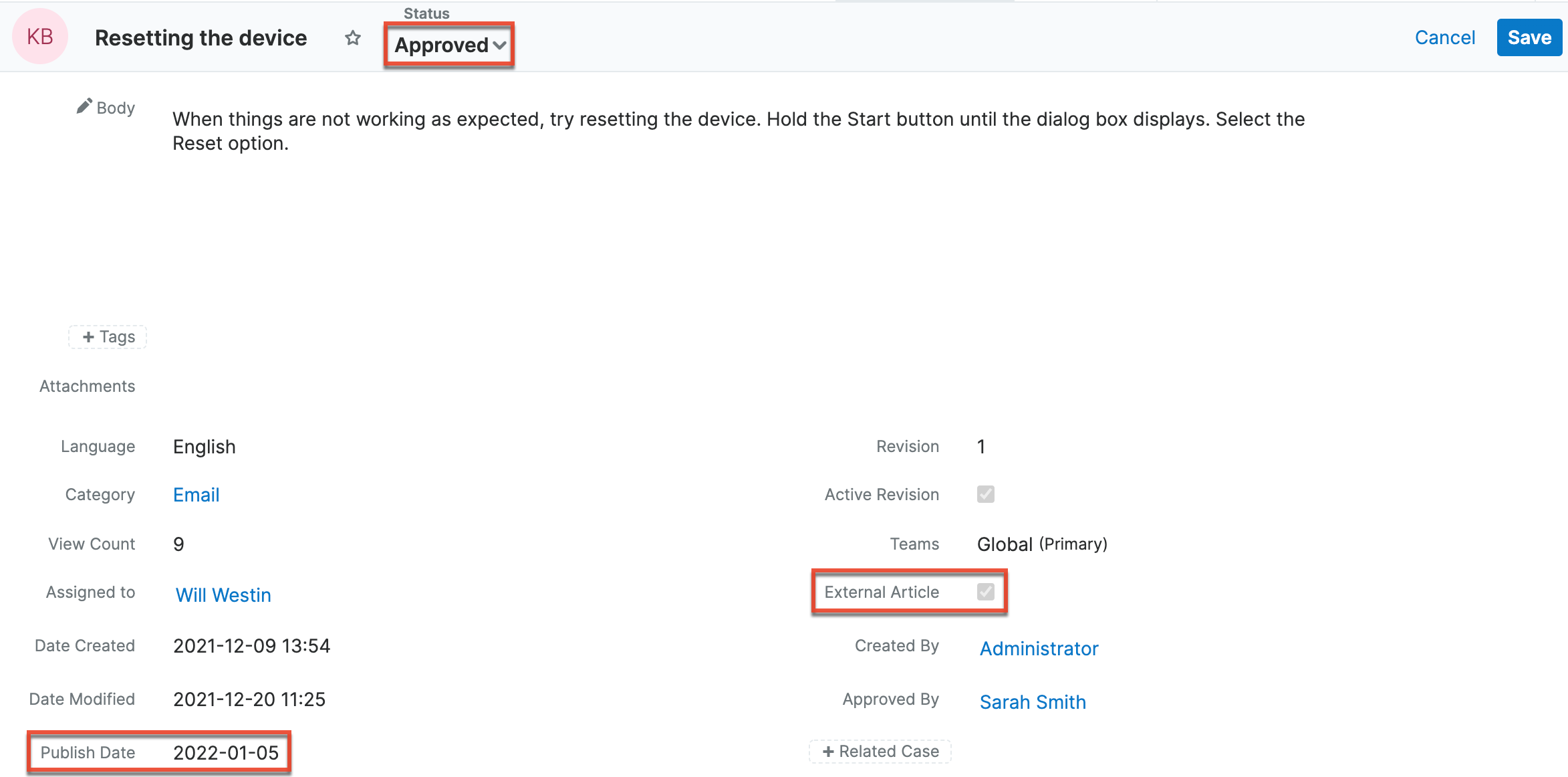Image resolution: width=1568 pixels, height=777 pixels.
Task: Toggle the Active Revision checkbox
Action: pos(985,494)
